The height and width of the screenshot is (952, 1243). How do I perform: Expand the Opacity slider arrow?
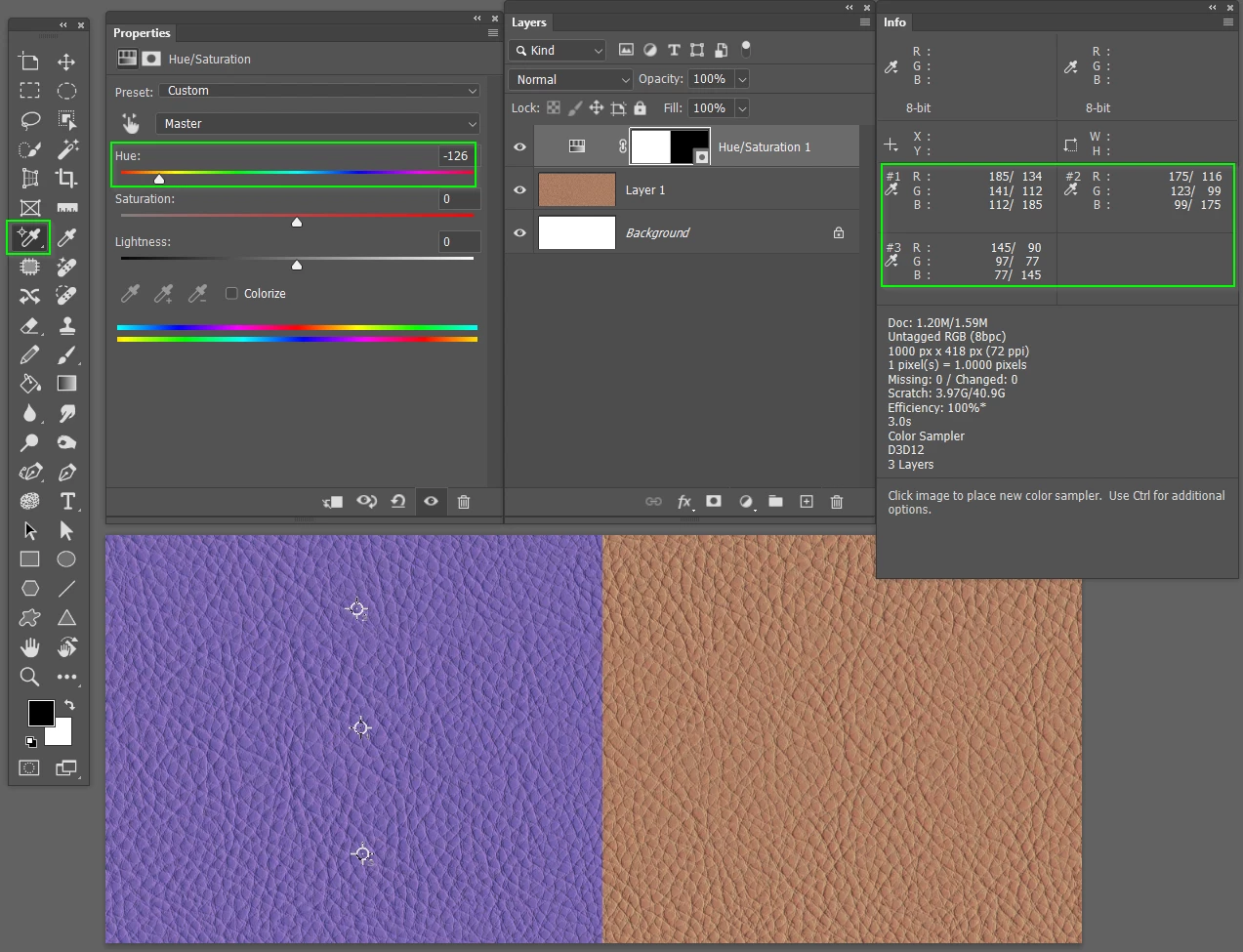pos(742,80)
